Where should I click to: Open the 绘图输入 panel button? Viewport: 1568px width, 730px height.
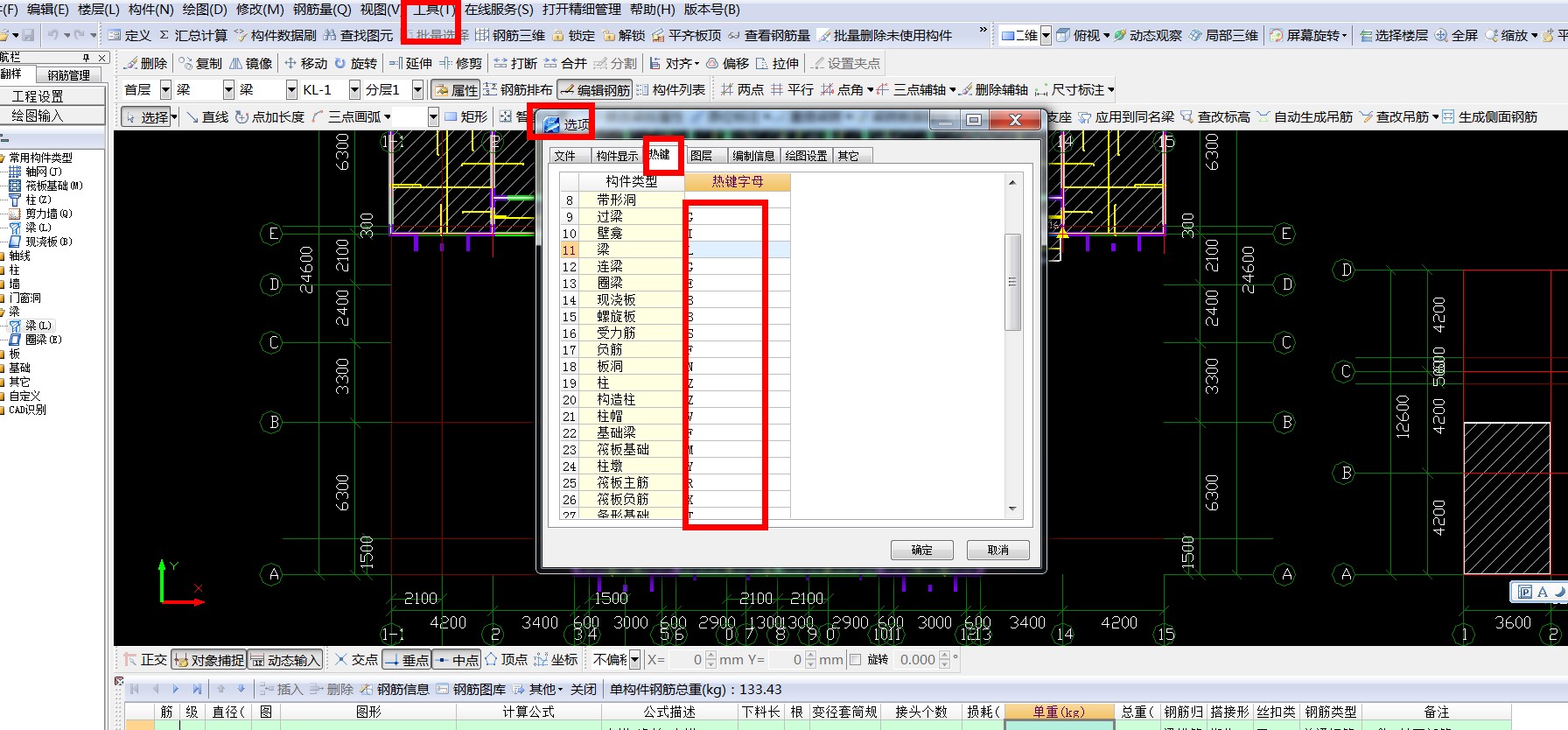tap(53, 116)
